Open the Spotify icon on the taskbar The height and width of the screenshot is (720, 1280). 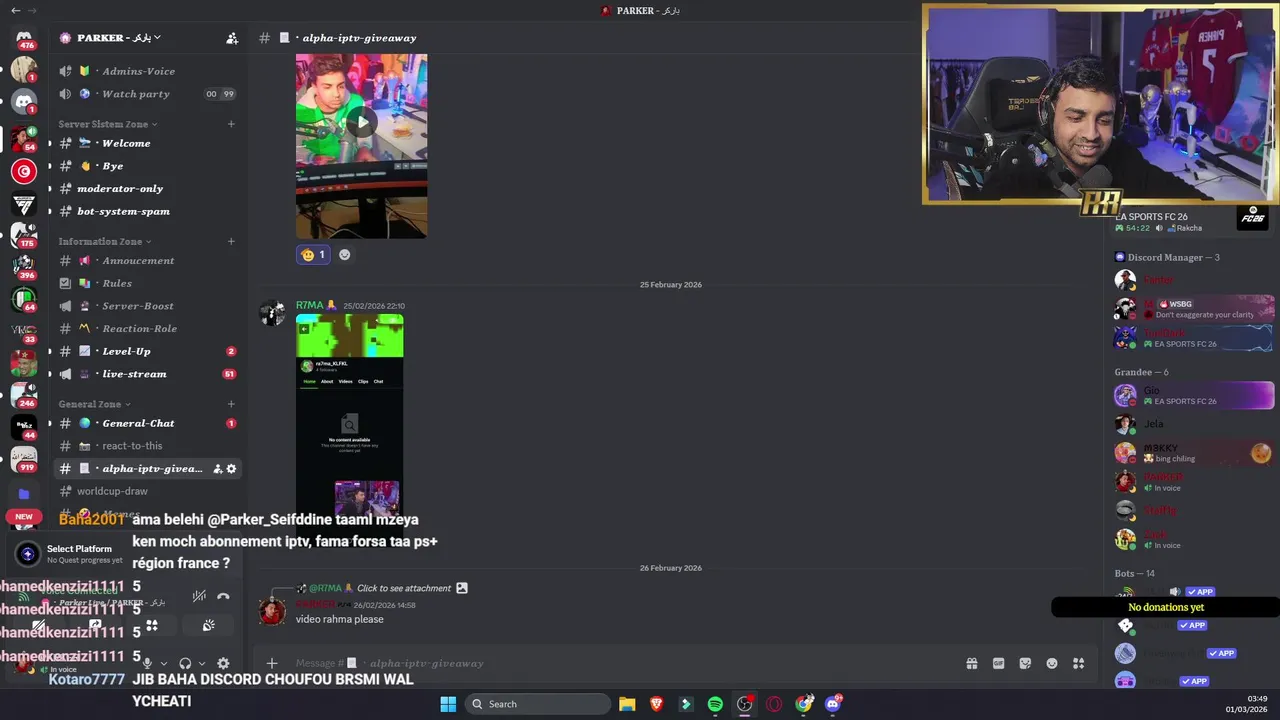pos(715,704)
